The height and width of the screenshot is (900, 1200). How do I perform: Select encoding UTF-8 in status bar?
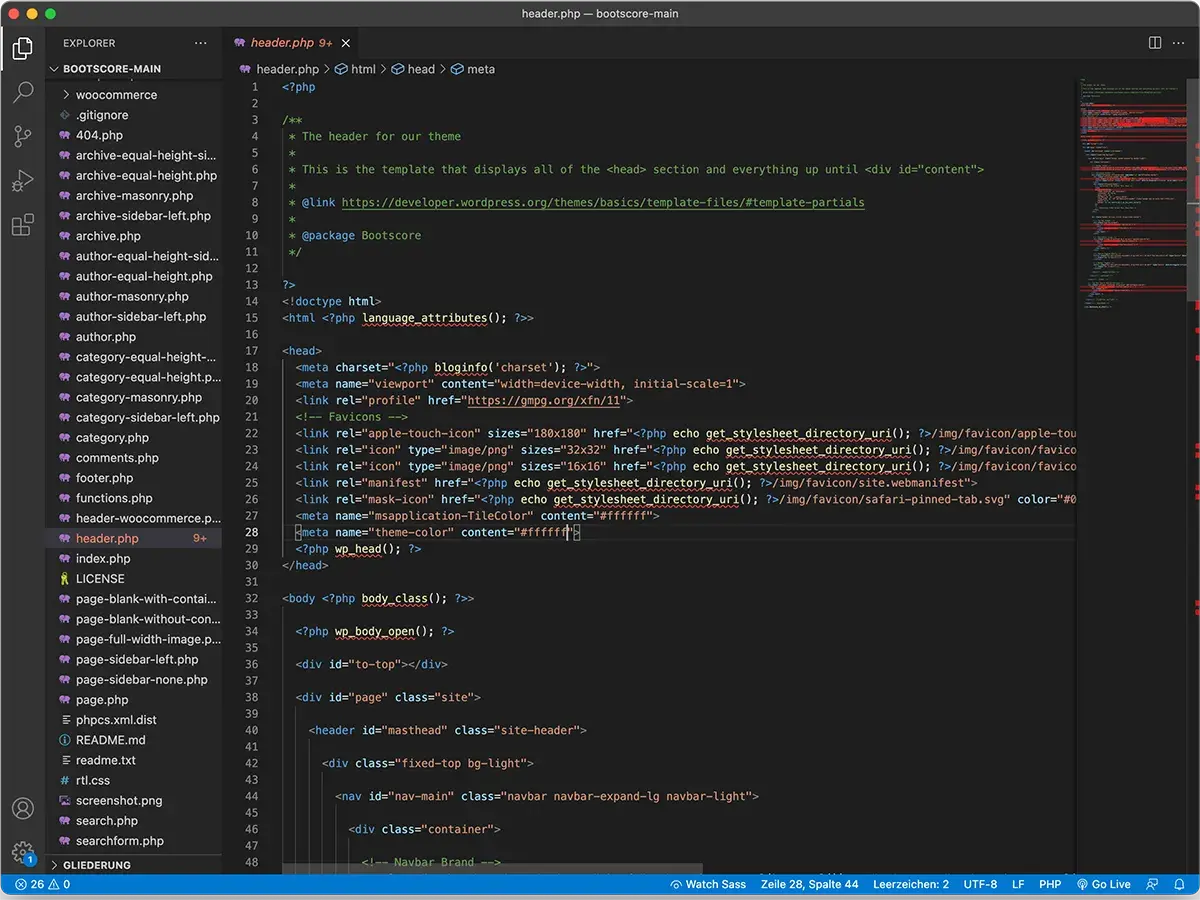pyautogui.click(x=980, y=884)
